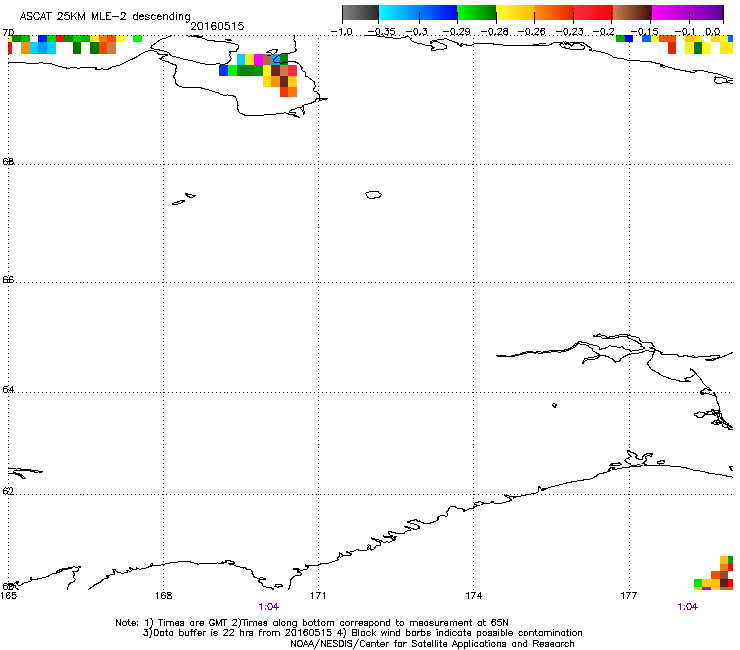Click the '-0.29' color scale label
This screenshot has height=650, width=740.
(456, 32)
